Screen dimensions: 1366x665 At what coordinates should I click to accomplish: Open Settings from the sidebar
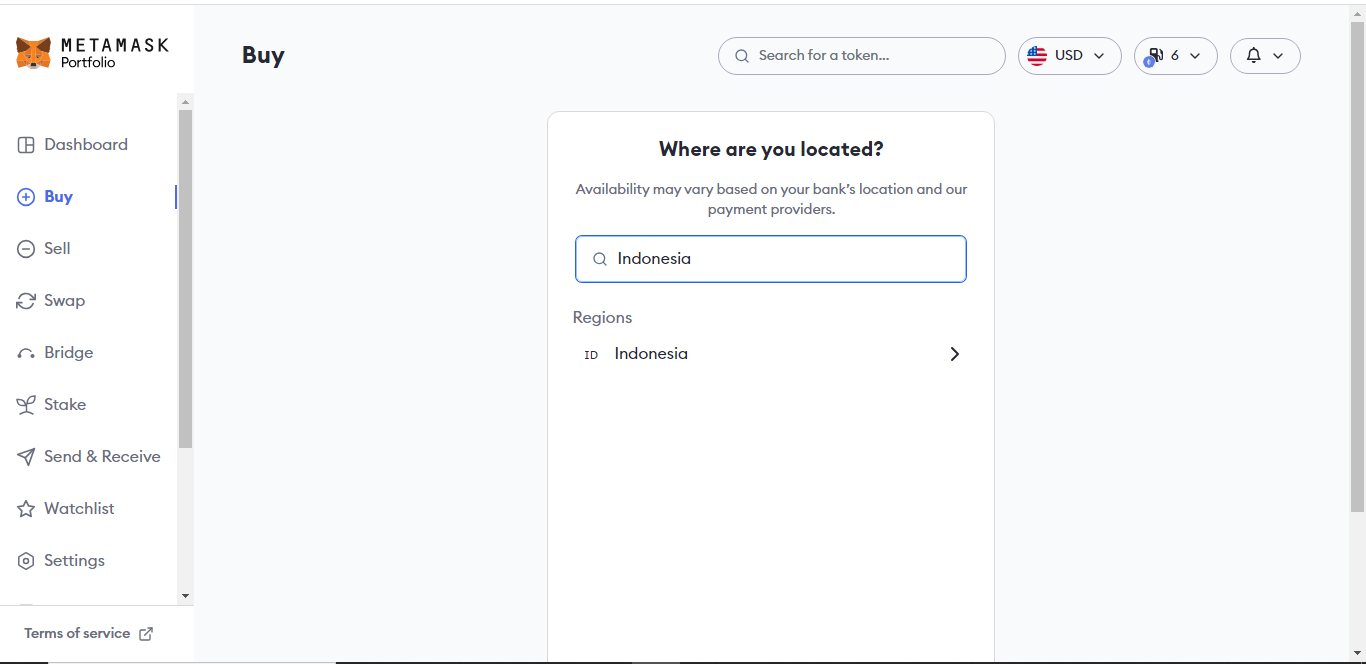point(74,561)
